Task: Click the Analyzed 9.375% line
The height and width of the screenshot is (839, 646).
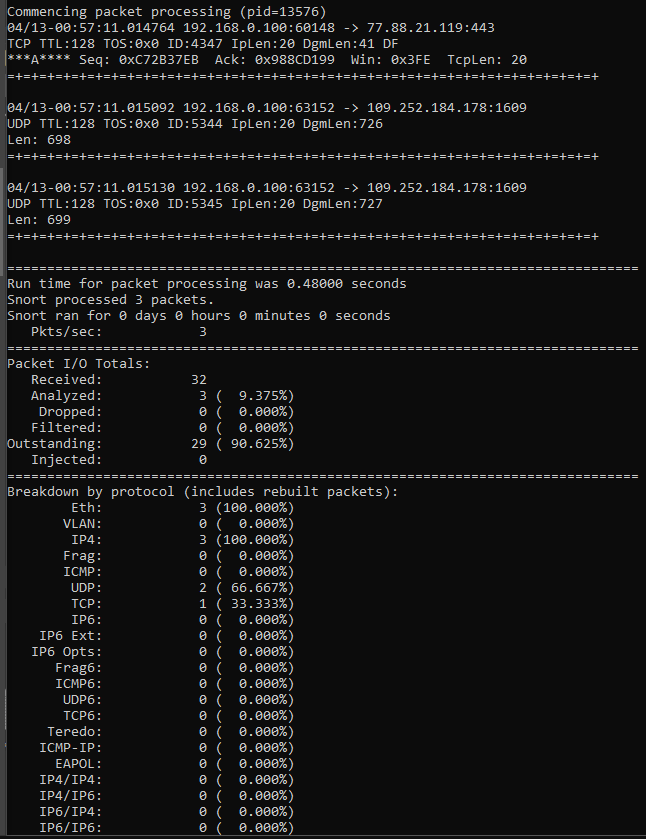Action: tap(163, 395)
